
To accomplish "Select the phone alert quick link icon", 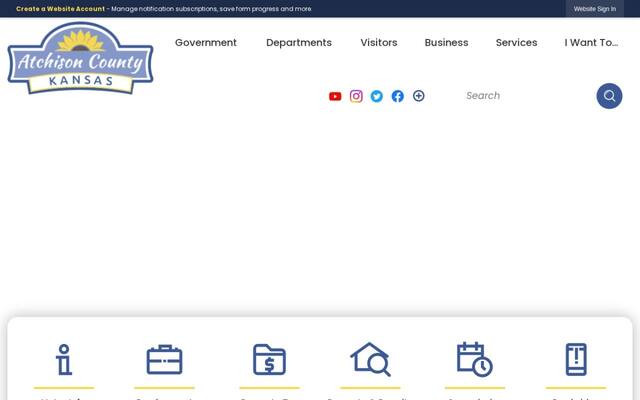I will pos(576,360).
